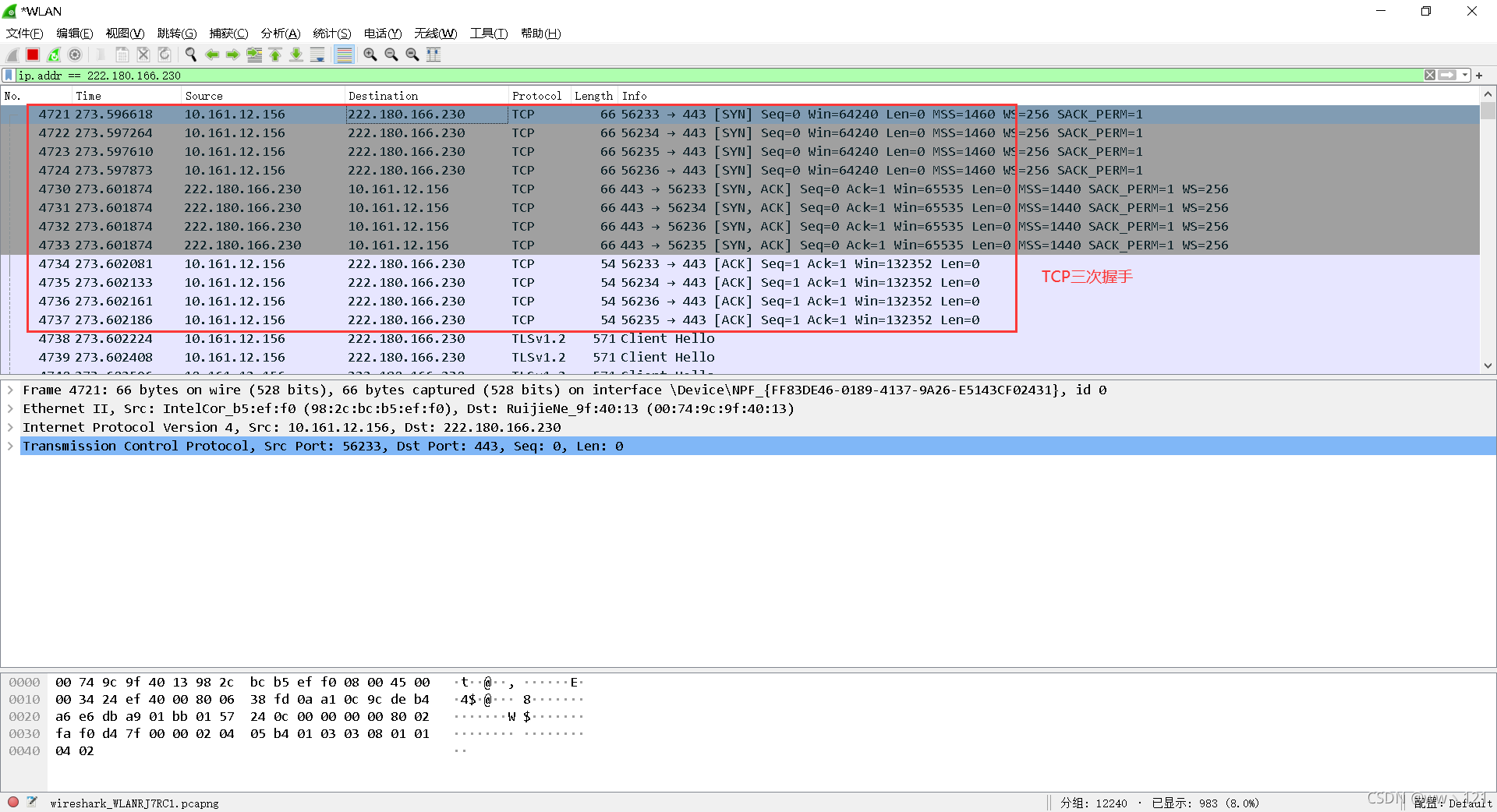The width and height of the screenshot is (1497, 812).
Task: Click the find packet magnifier icon
Action: (x=190, y=55)
